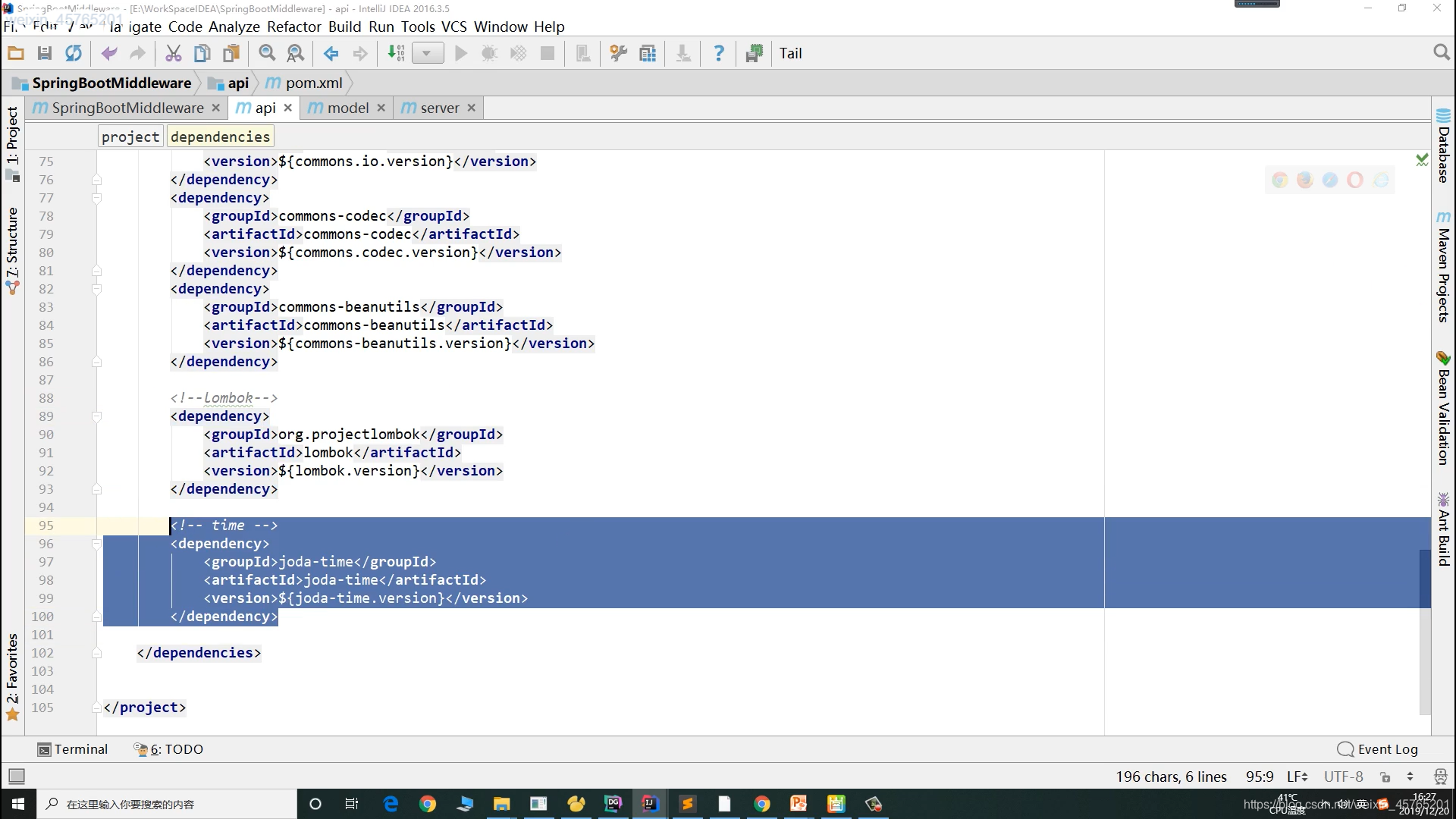Navigate forward with the gray arrow
Viewport: 1456px width, 819px height.
(x=360, y=53)
